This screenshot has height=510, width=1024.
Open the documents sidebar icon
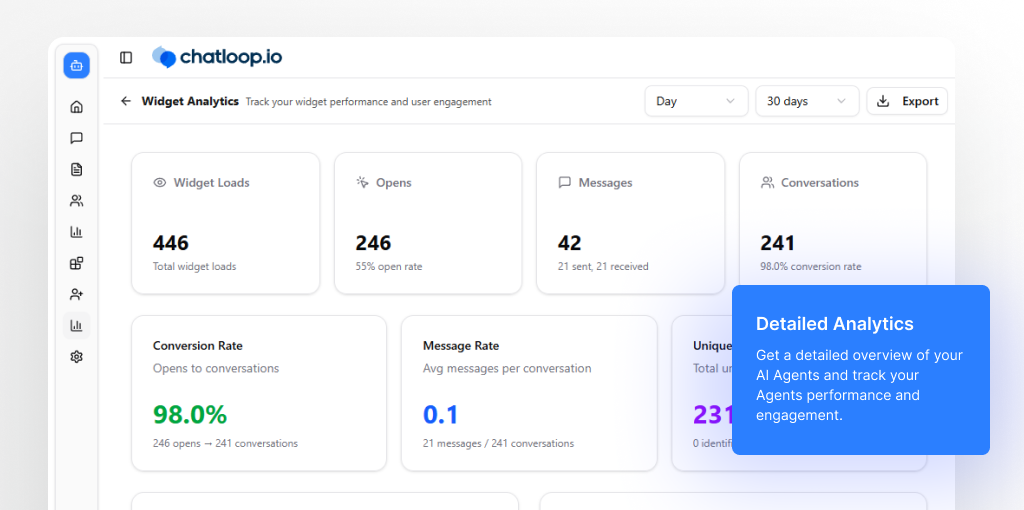click(76, 169)
